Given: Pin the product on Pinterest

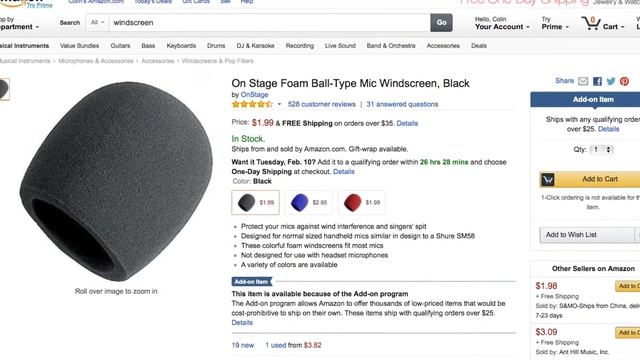Looking at the screenshot, I should tap(624, 81).
